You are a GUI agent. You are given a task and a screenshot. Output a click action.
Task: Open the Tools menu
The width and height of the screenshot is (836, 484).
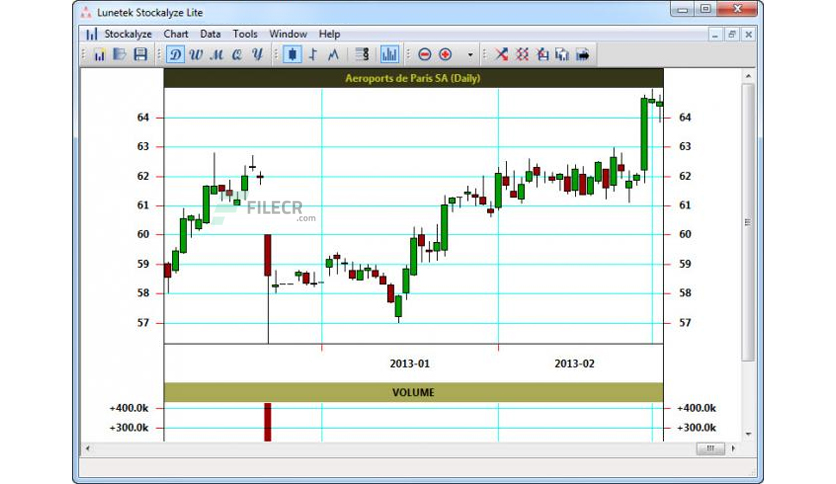(x=245, y=34)
